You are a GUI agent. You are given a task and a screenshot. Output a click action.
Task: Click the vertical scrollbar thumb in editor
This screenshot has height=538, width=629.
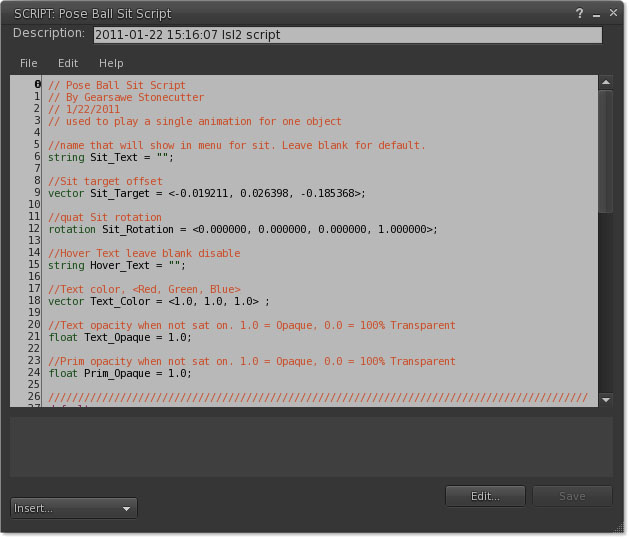point(605,150)
